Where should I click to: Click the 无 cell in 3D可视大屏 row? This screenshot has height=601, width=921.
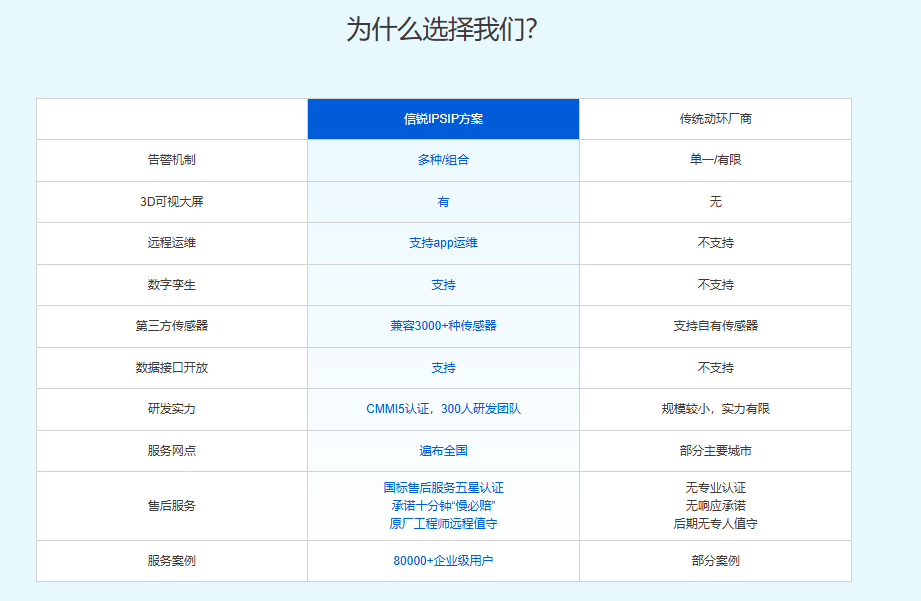(x=715, y=202)
